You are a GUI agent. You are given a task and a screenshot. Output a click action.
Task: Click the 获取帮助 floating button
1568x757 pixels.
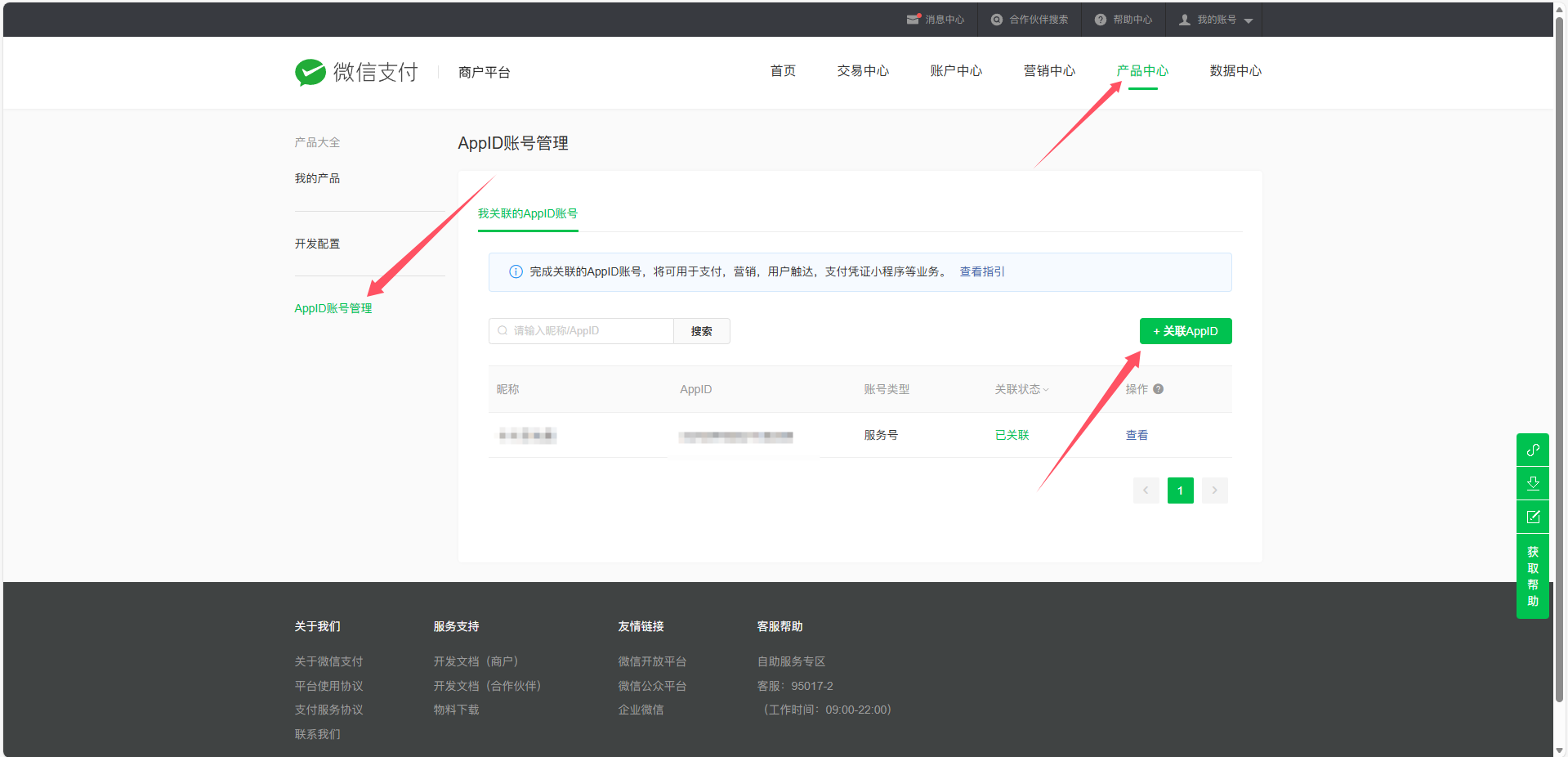1532,576
